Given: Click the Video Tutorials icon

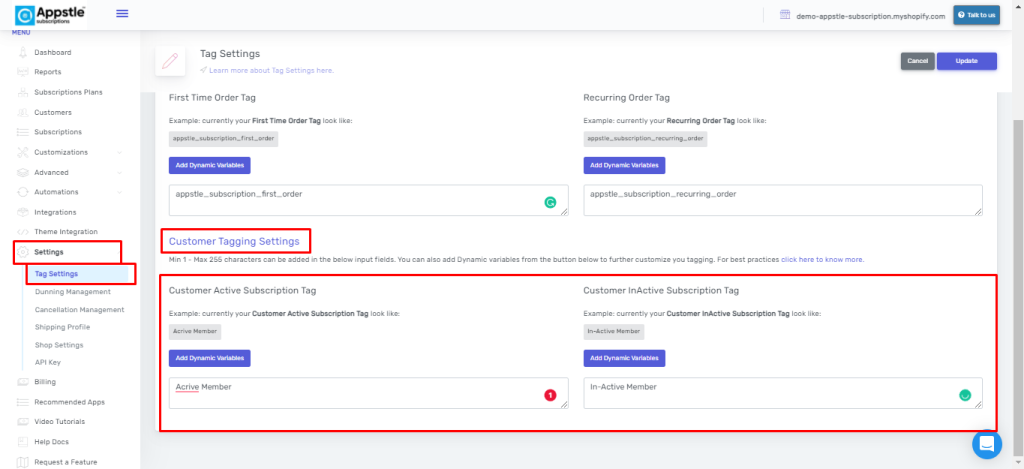Looking at the screenshot, I should [x=23, y=421].
